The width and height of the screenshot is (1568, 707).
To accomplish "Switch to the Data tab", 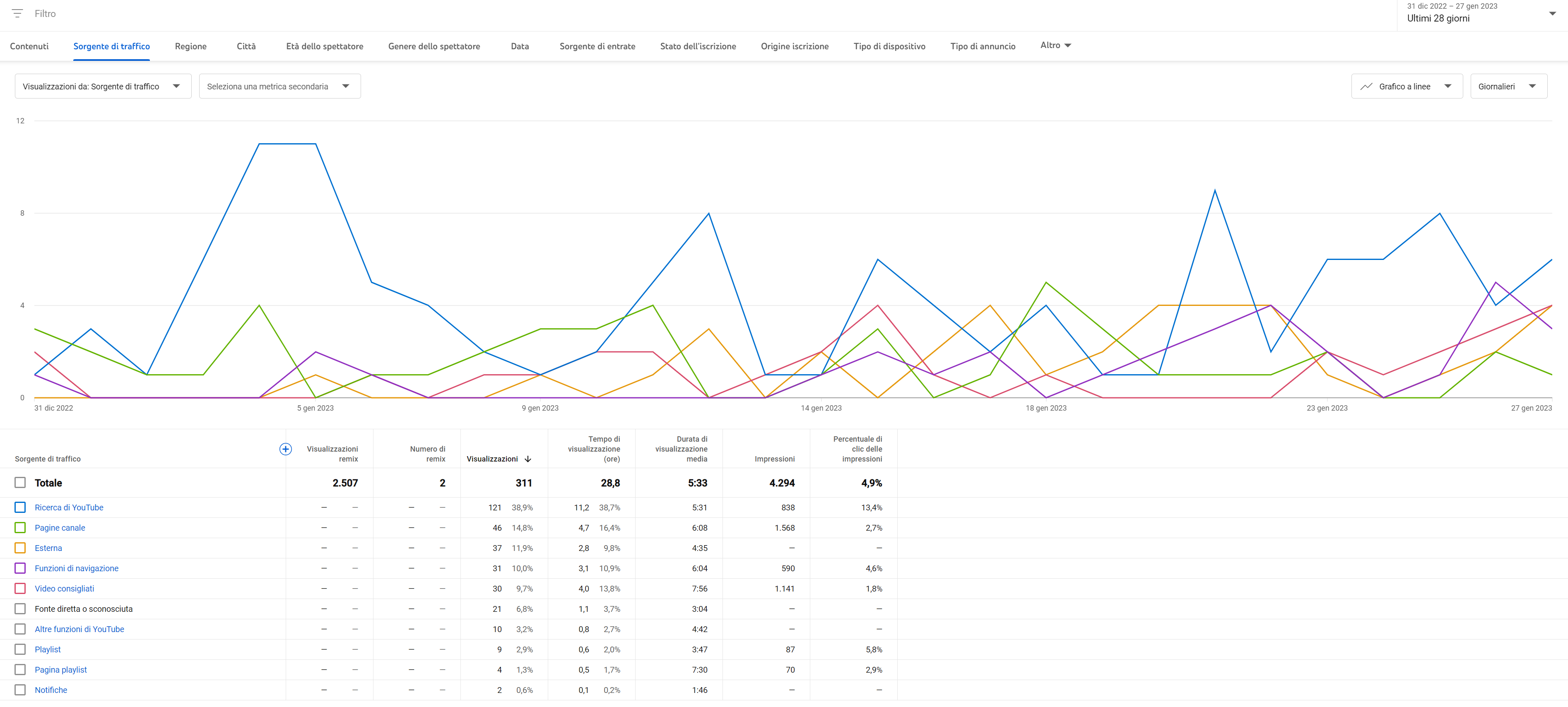I will coord(520,46).
